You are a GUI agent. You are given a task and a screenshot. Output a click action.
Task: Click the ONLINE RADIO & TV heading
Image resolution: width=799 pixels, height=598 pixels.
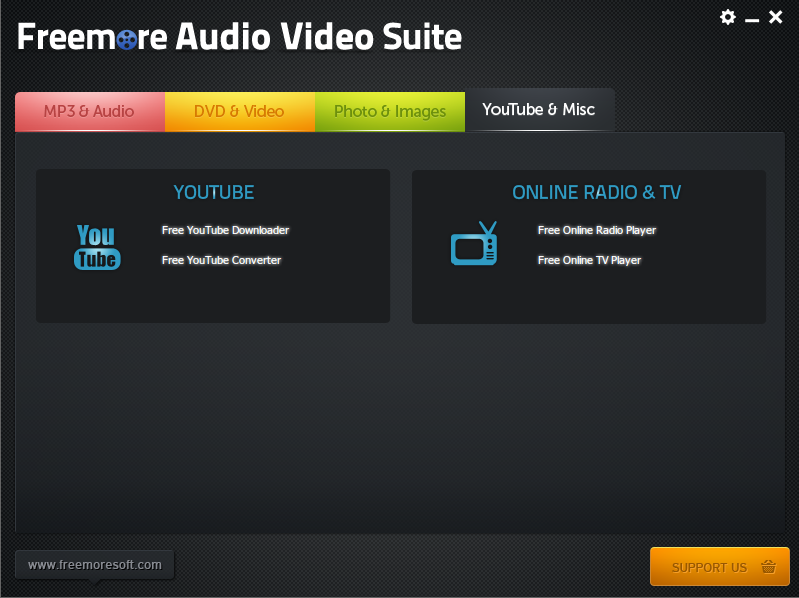point(596,193)
